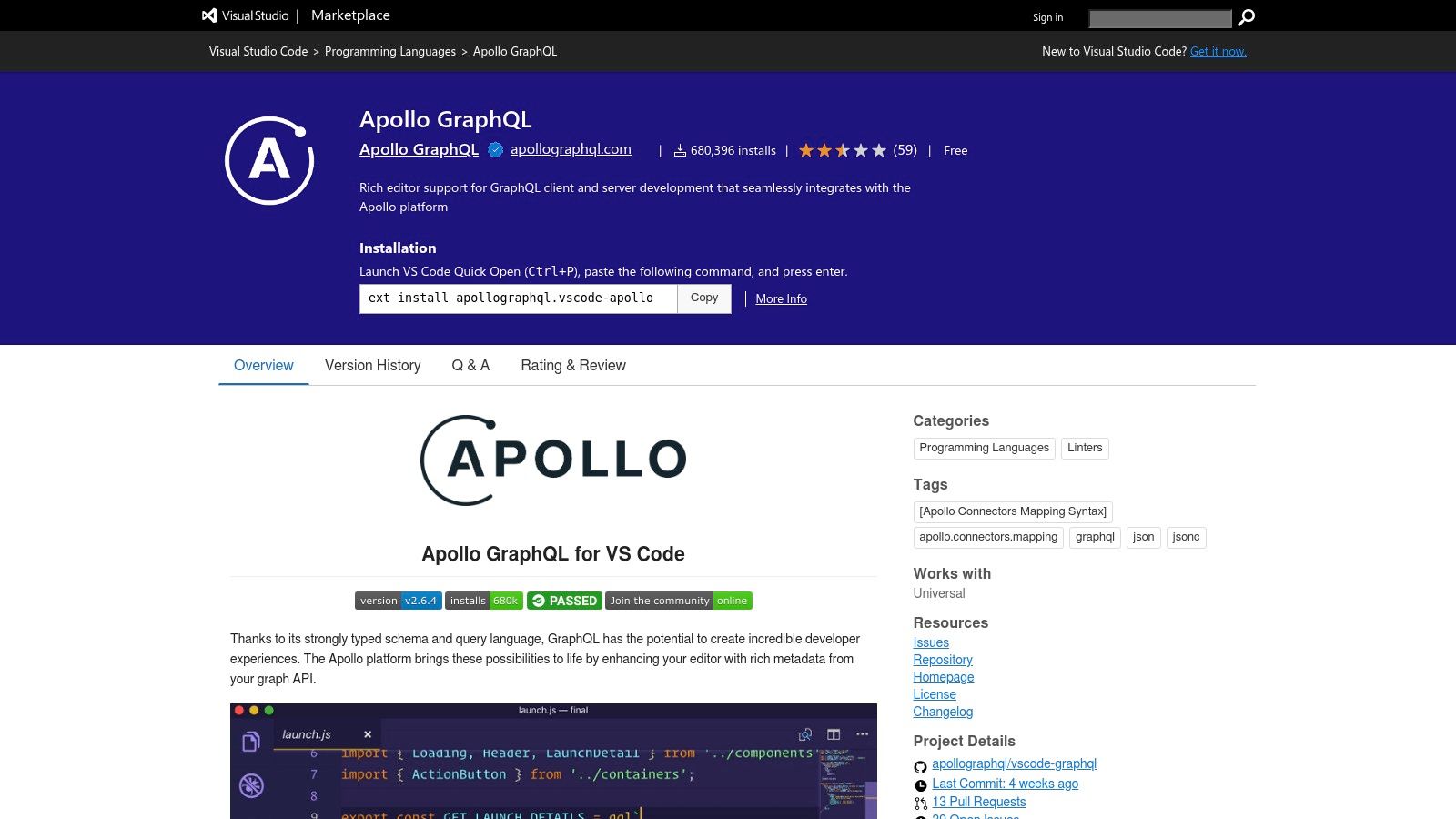The height and width of the screenshot is (819, 1456).
Task: Click the clock icon beside Last Commit
Action: pyautogui.click(x=919, y=784)
